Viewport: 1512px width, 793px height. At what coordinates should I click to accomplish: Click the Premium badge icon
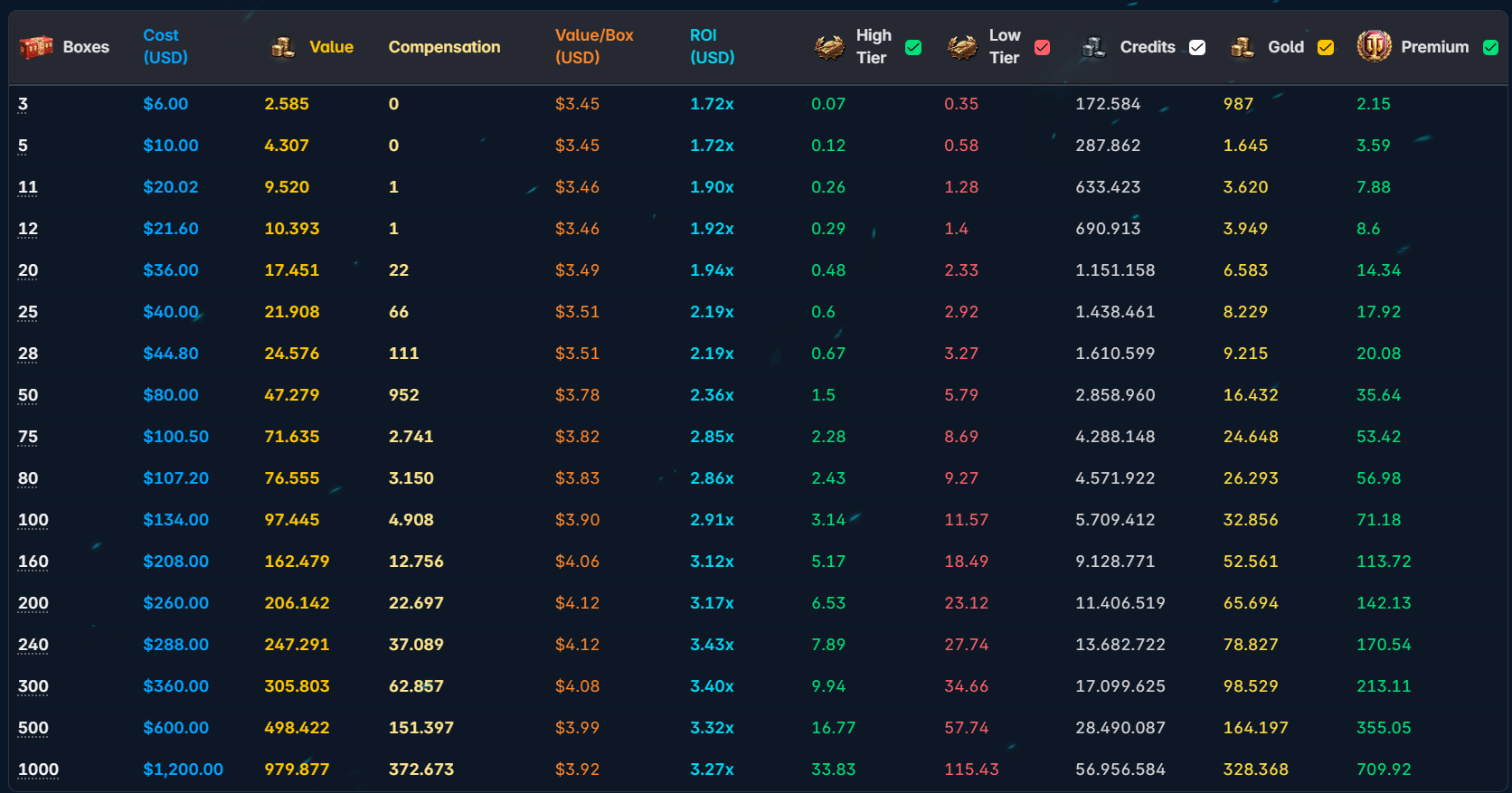[x=1374, y=46]
